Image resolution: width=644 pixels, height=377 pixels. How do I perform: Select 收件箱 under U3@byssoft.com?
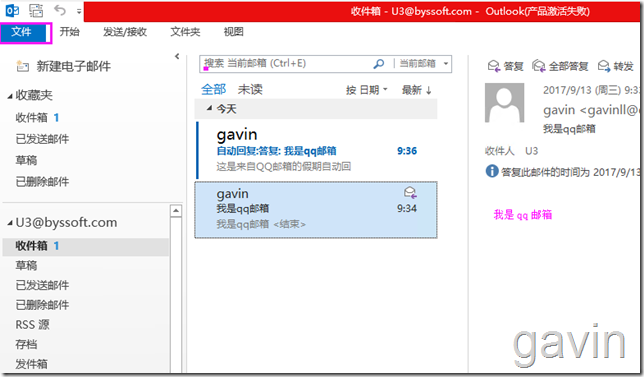[x=85, y=246]
